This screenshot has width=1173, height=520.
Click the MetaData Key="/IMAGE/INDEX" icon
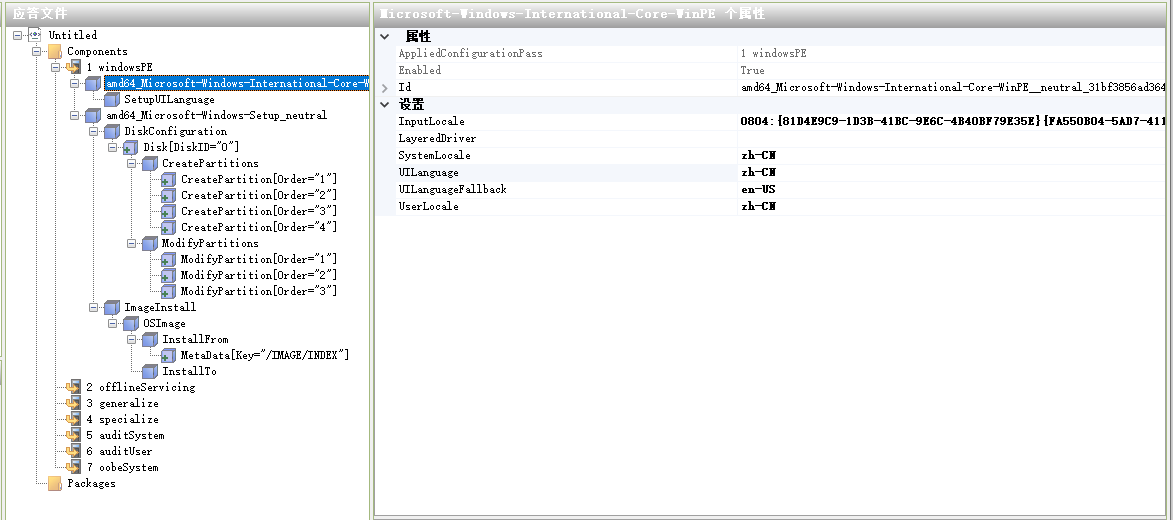168,355
